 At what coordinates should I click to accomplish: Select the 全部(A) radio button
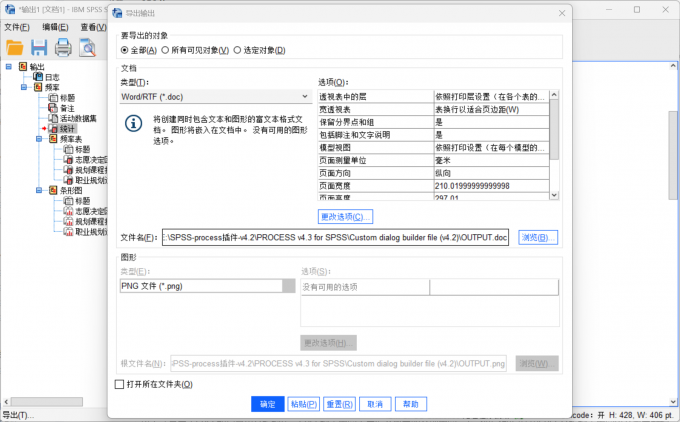124,50
